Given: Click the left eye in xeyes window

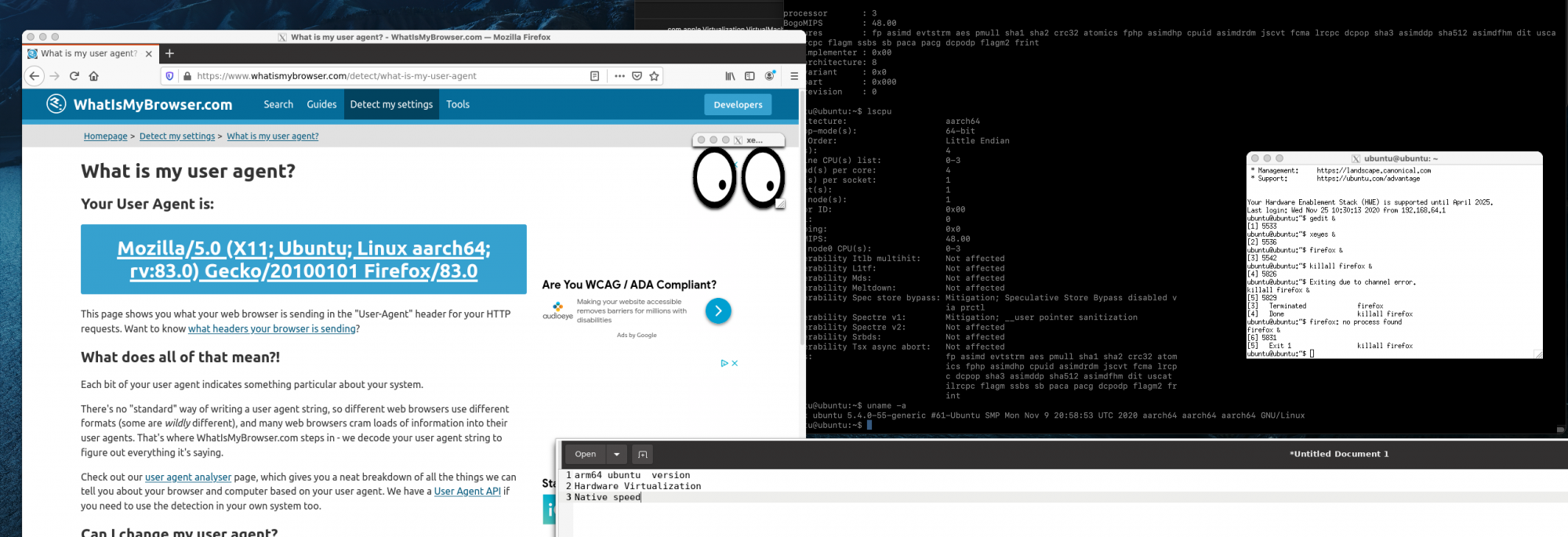Looking at the screenshot, I should 714,179.
